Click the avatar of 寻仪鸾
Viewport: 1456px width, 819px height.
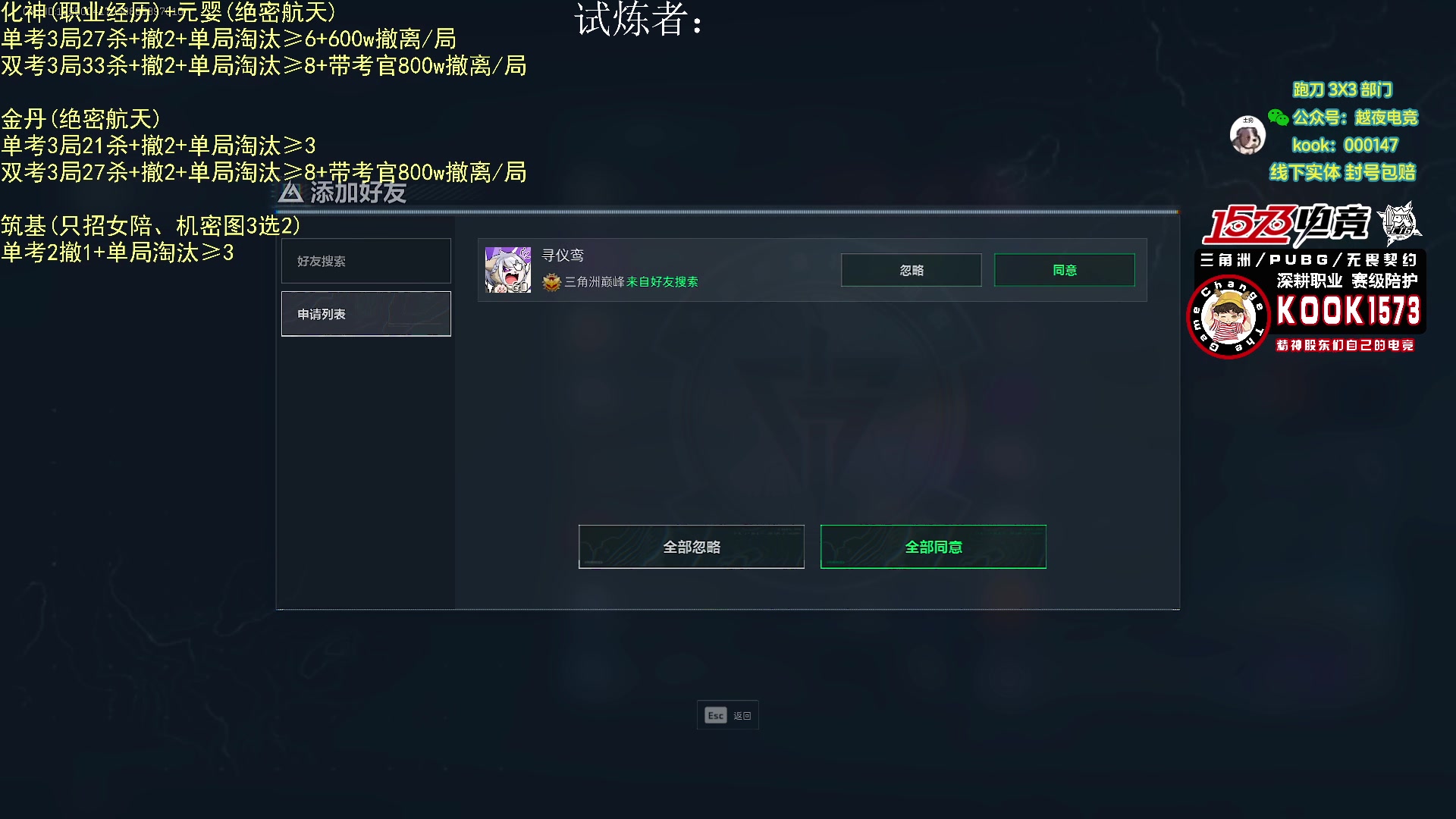pyautogui.click(x=508, y=270)
